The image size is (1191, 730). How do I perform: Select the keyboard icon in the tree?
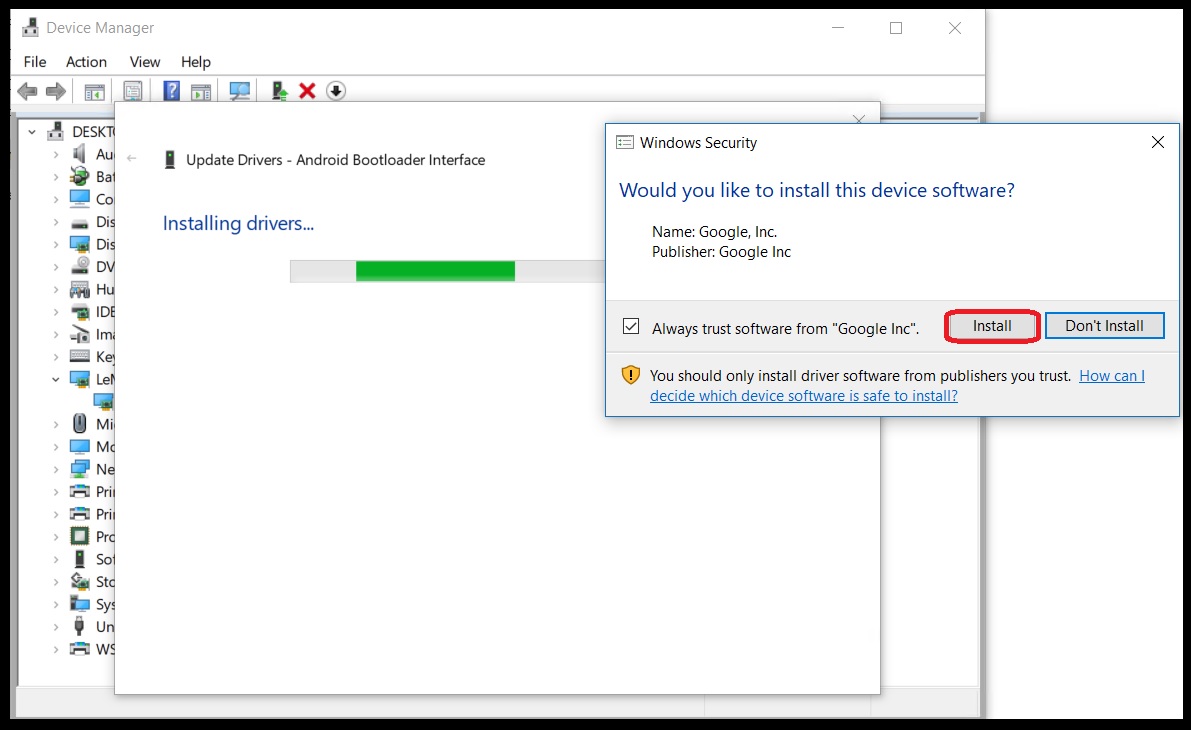pyautogui.click(x=79, y=356)
